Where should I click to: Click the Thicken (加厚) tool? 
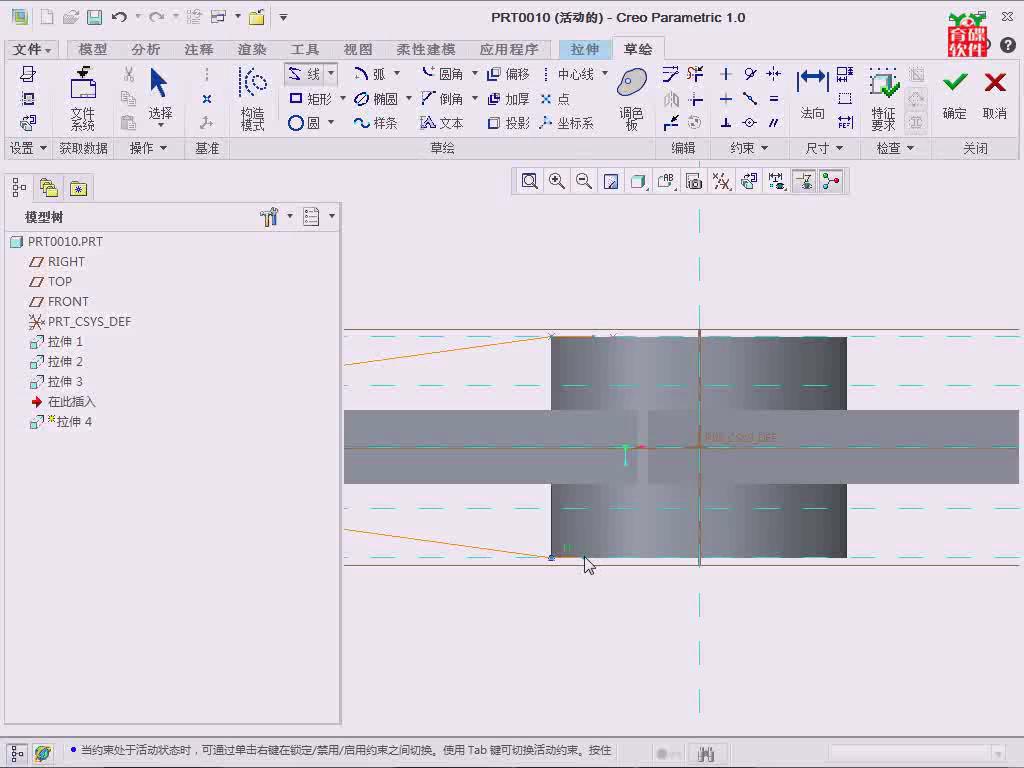pyautogui.click(x=509, y=99)
